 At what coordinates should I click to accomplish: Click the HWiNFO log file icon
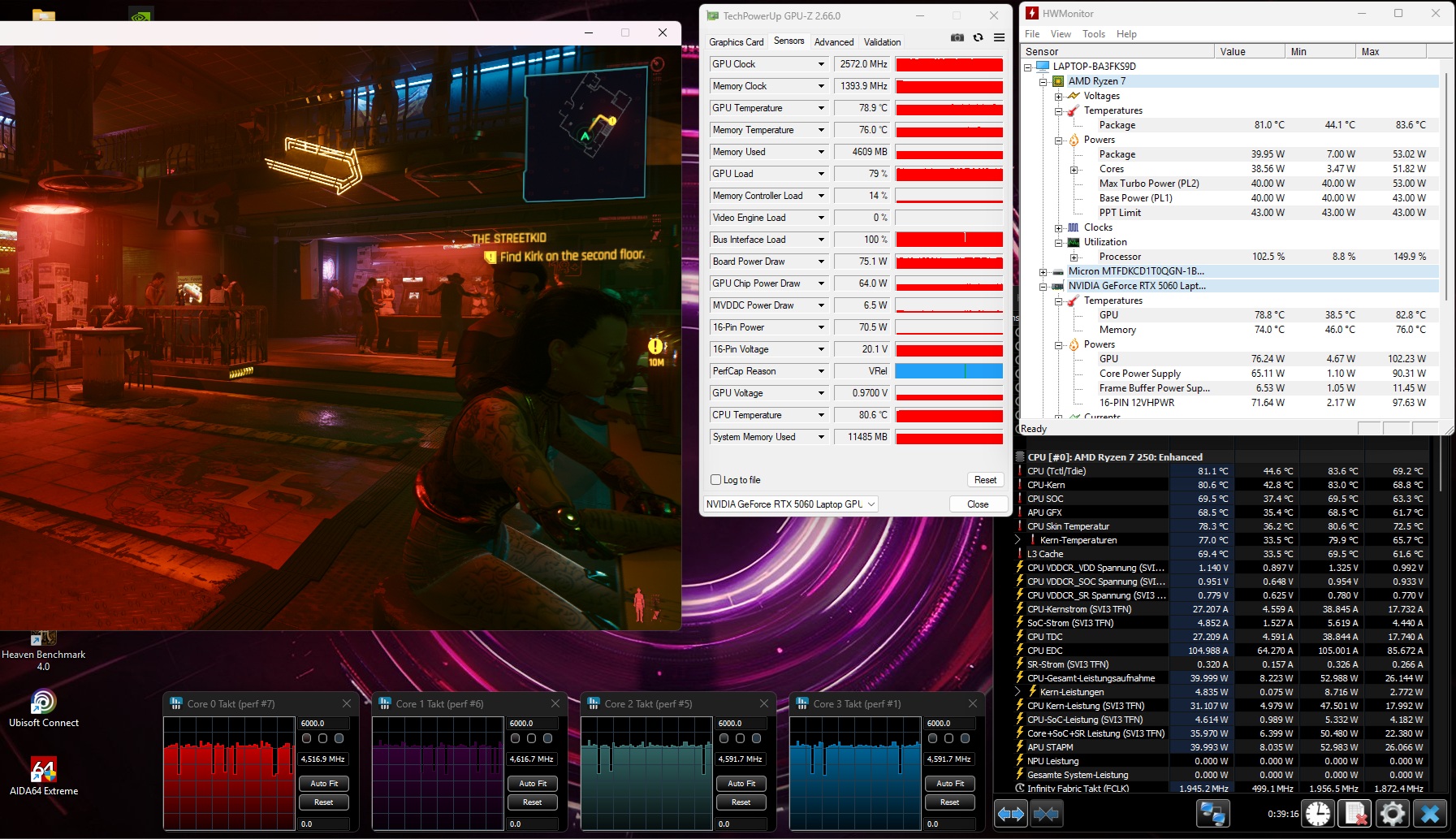pyautogui.click(x=1355, y=813)
